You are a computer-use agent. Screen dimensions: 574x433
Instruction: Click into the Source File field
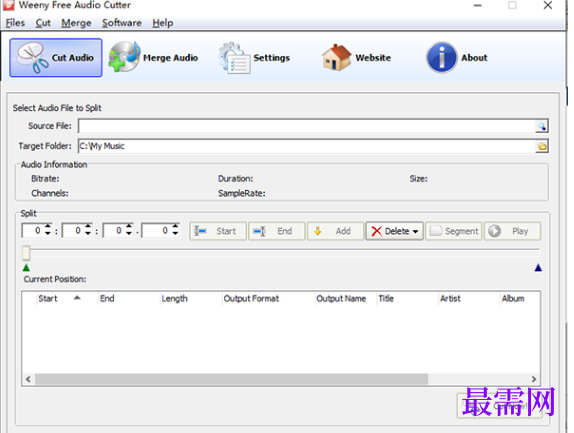pyautogui.click(x=307, y=126)
